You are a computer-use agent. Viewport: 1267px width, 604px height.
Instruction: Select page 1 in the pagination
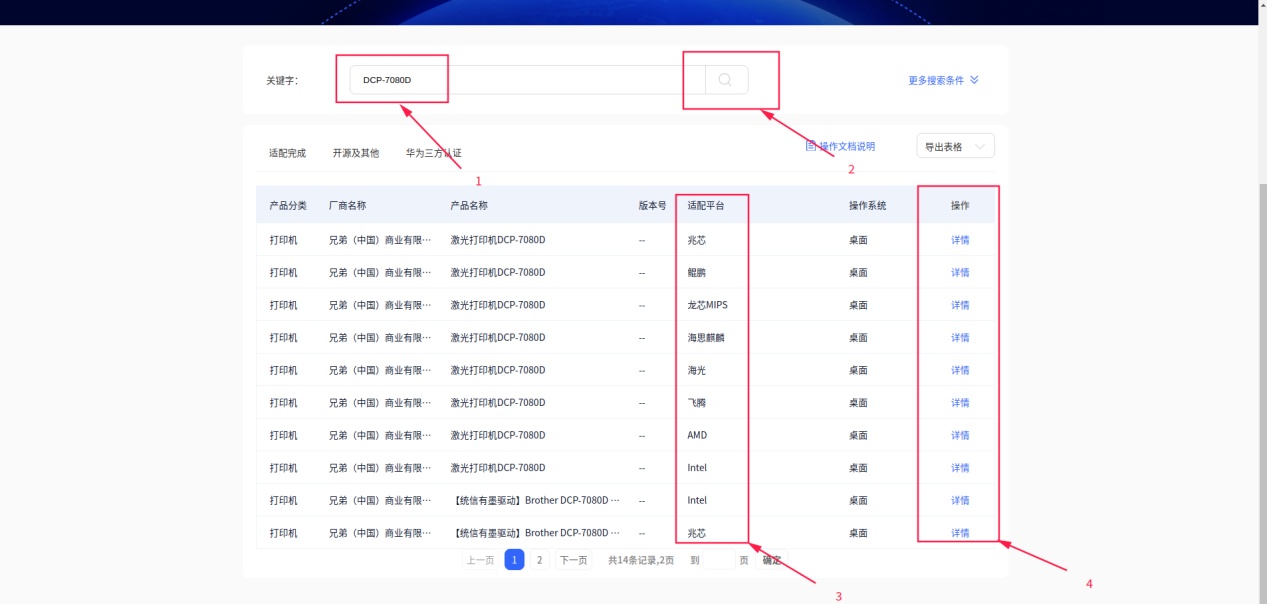coord(514,560)
